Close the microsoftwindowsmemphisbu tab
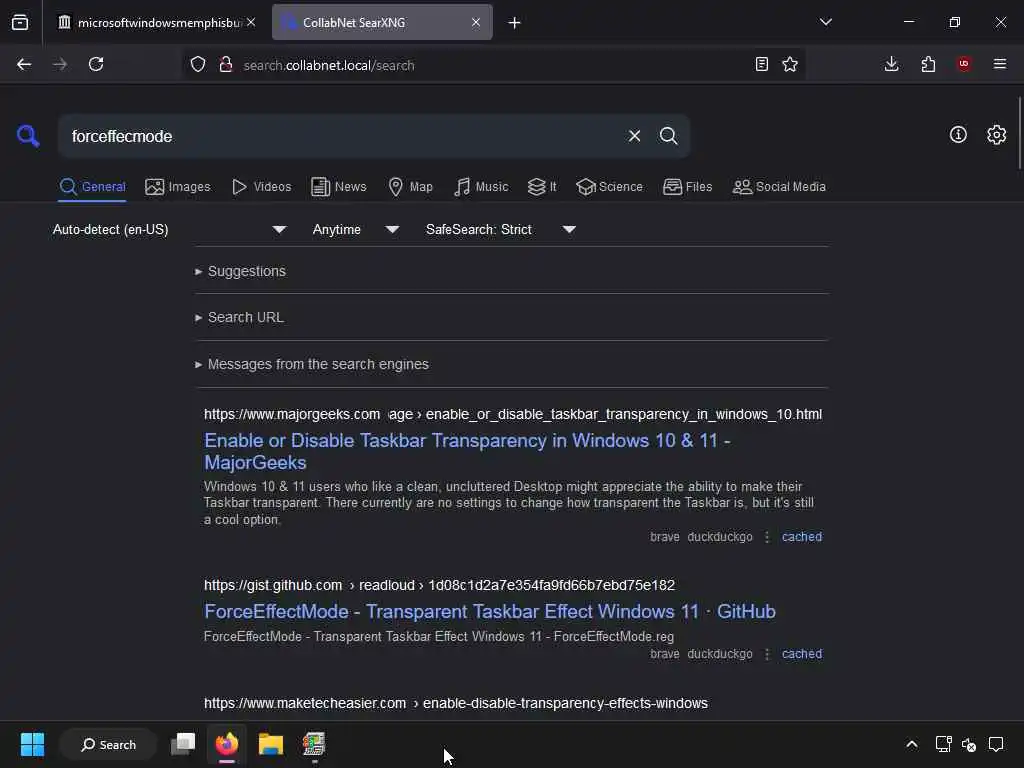This screenshot has height=768, width=1024. pyautogui.click(x=251, y=22)
